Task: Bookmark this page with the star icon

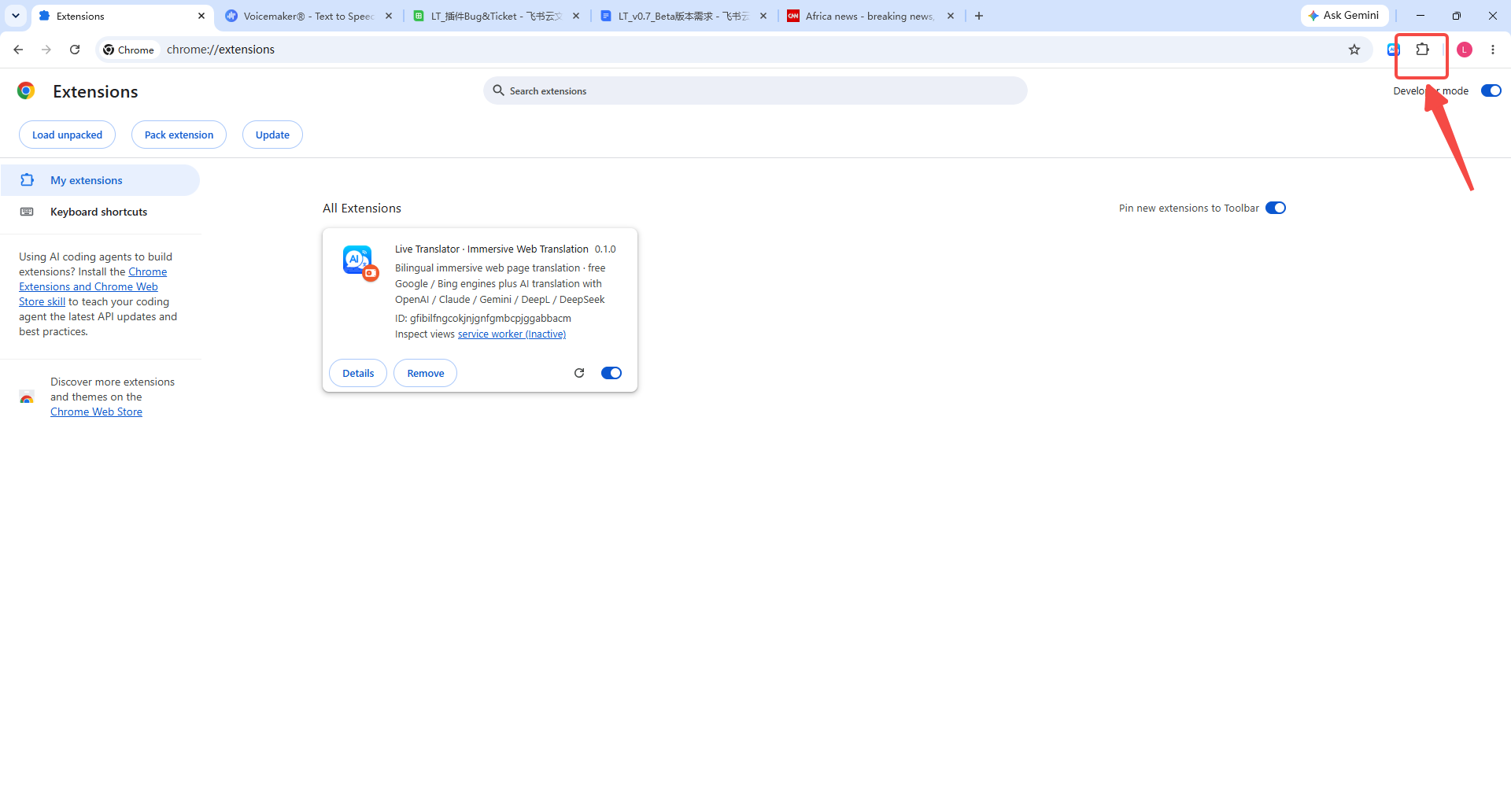Action: tap(1354, 50)
